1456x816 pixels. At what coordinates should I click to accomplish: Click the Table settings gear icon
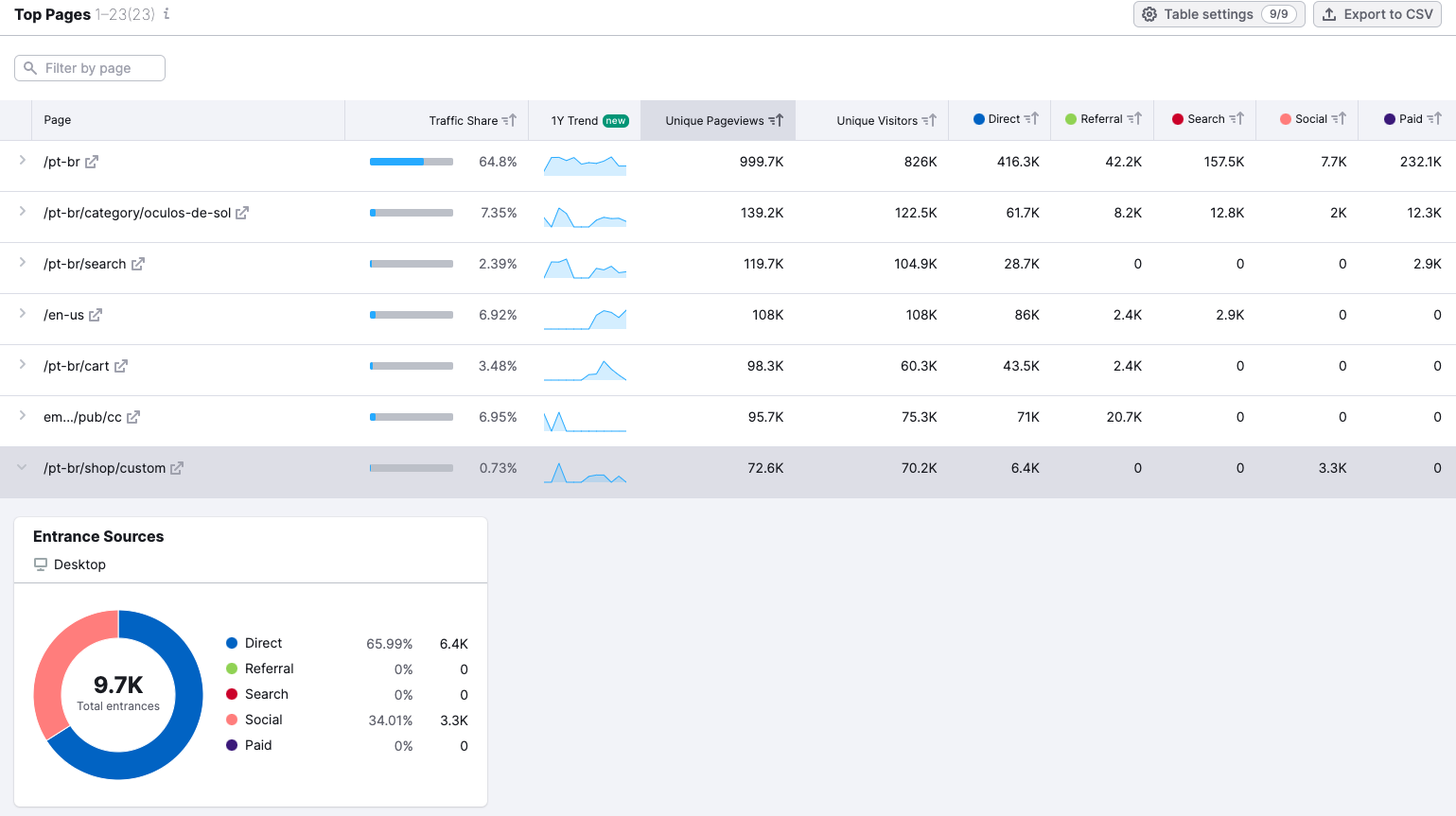pyautogui.click(x=1149, y=14)
